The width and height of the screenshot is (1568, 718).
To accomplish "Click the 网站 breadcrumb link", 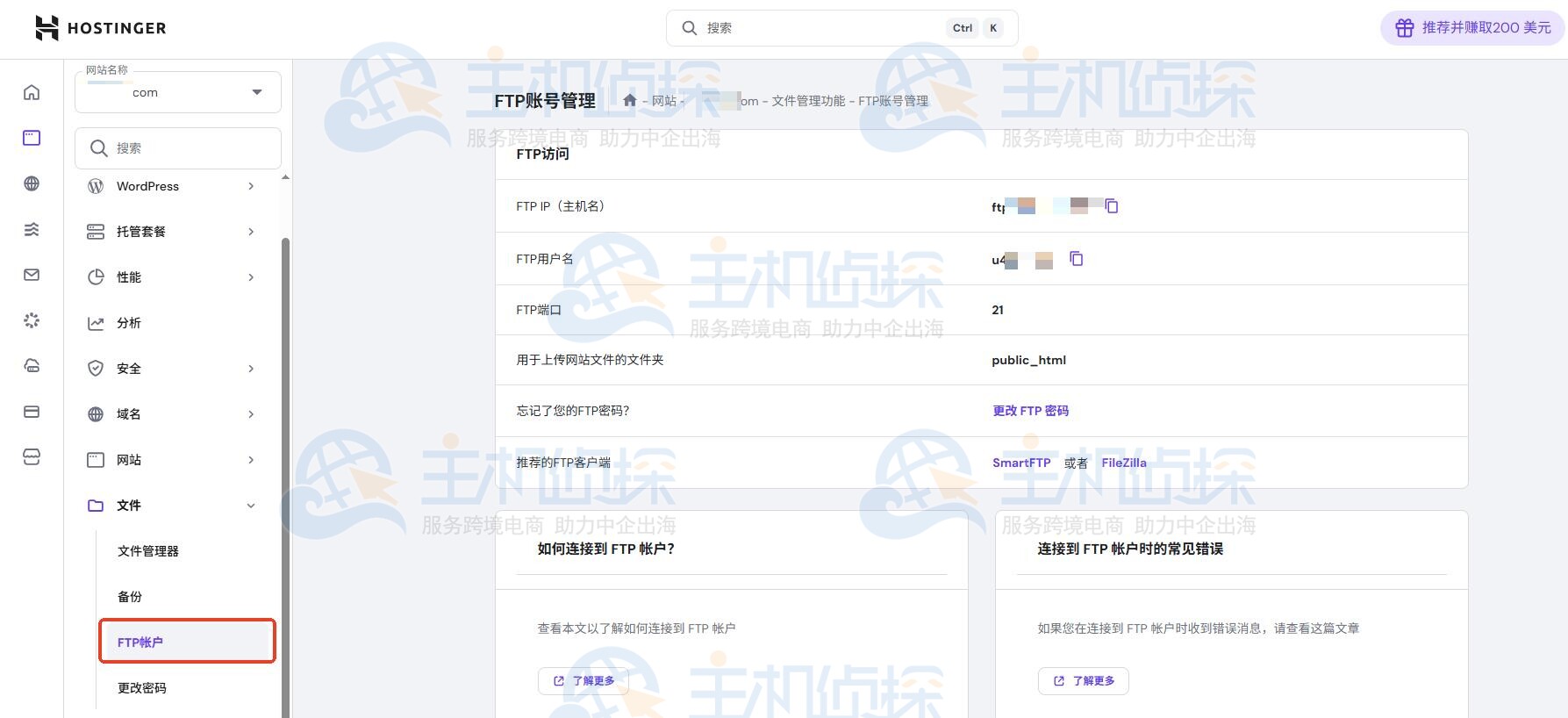I will [664, 101].
